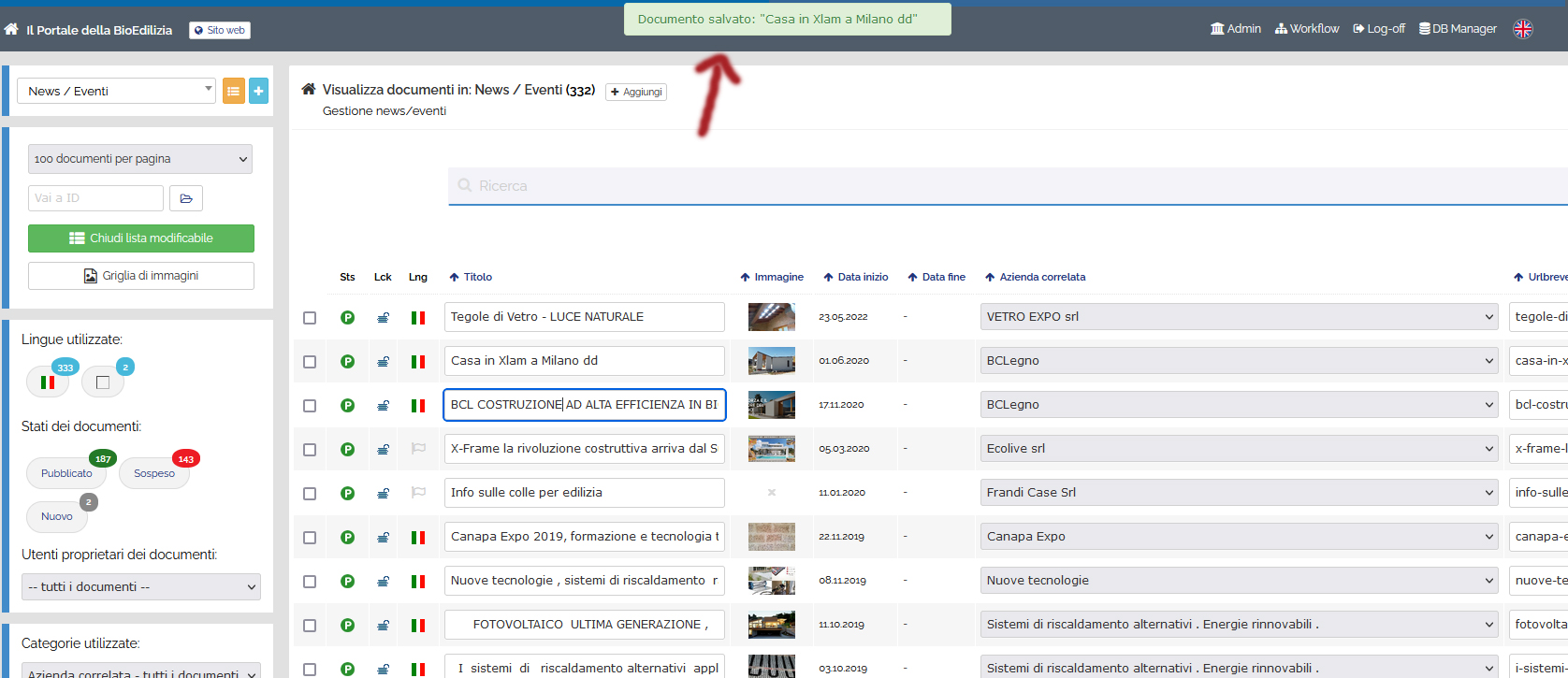Filter by the Sospeso status badge
Viewport: 1568px width, 678px height.
tap(154, 473)
